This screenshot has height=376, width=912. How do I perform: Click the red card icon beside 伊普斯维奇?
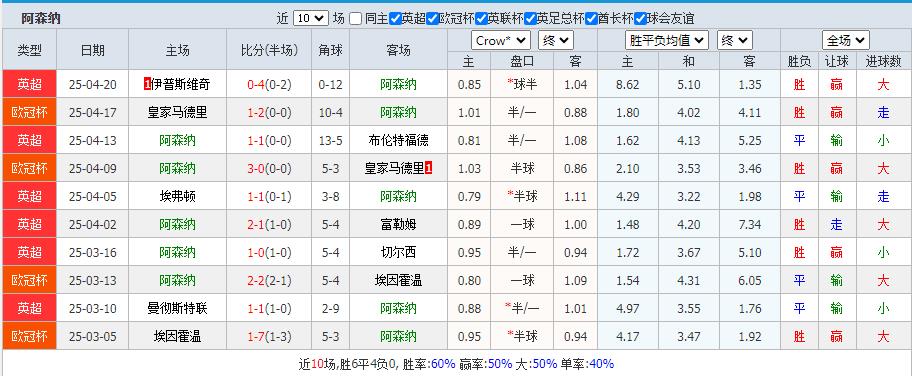[147, 84]
